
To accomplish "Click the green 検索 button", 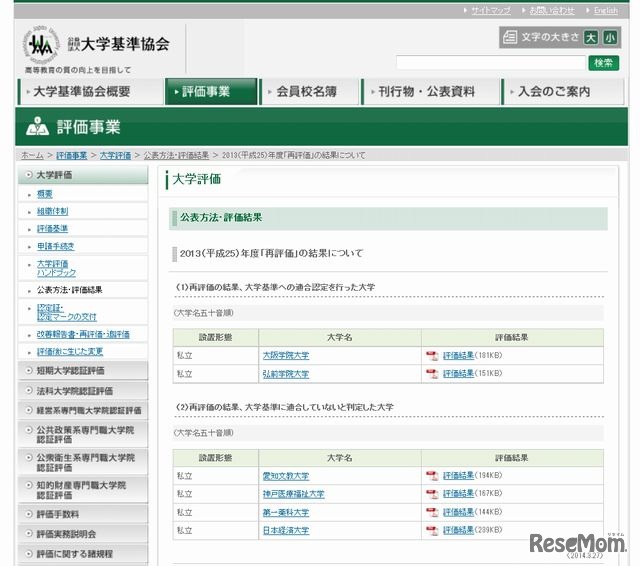I will (603, 63).
